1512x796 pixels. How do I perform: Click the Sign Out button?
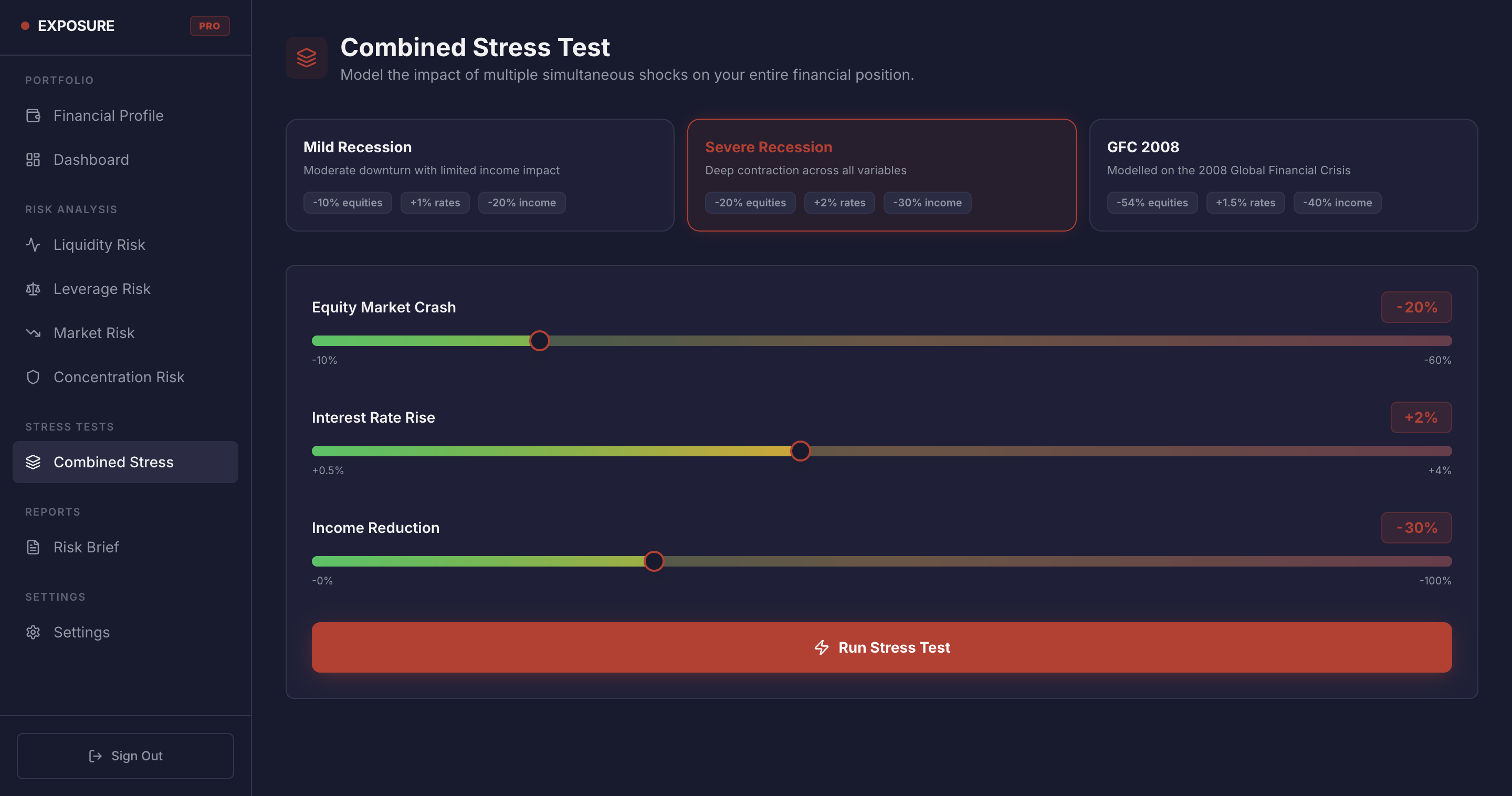point(125,756)
